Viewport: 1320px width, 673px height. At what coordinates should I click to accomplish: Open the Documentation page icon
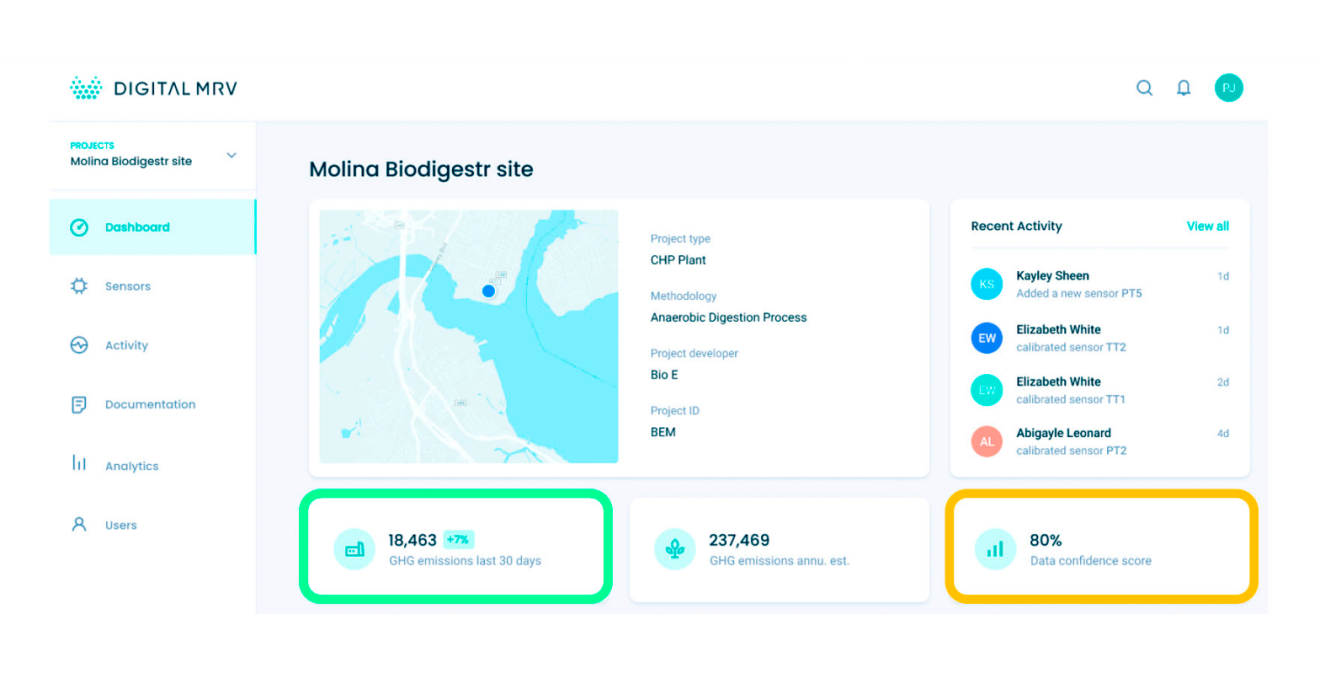tap(81, 404)
